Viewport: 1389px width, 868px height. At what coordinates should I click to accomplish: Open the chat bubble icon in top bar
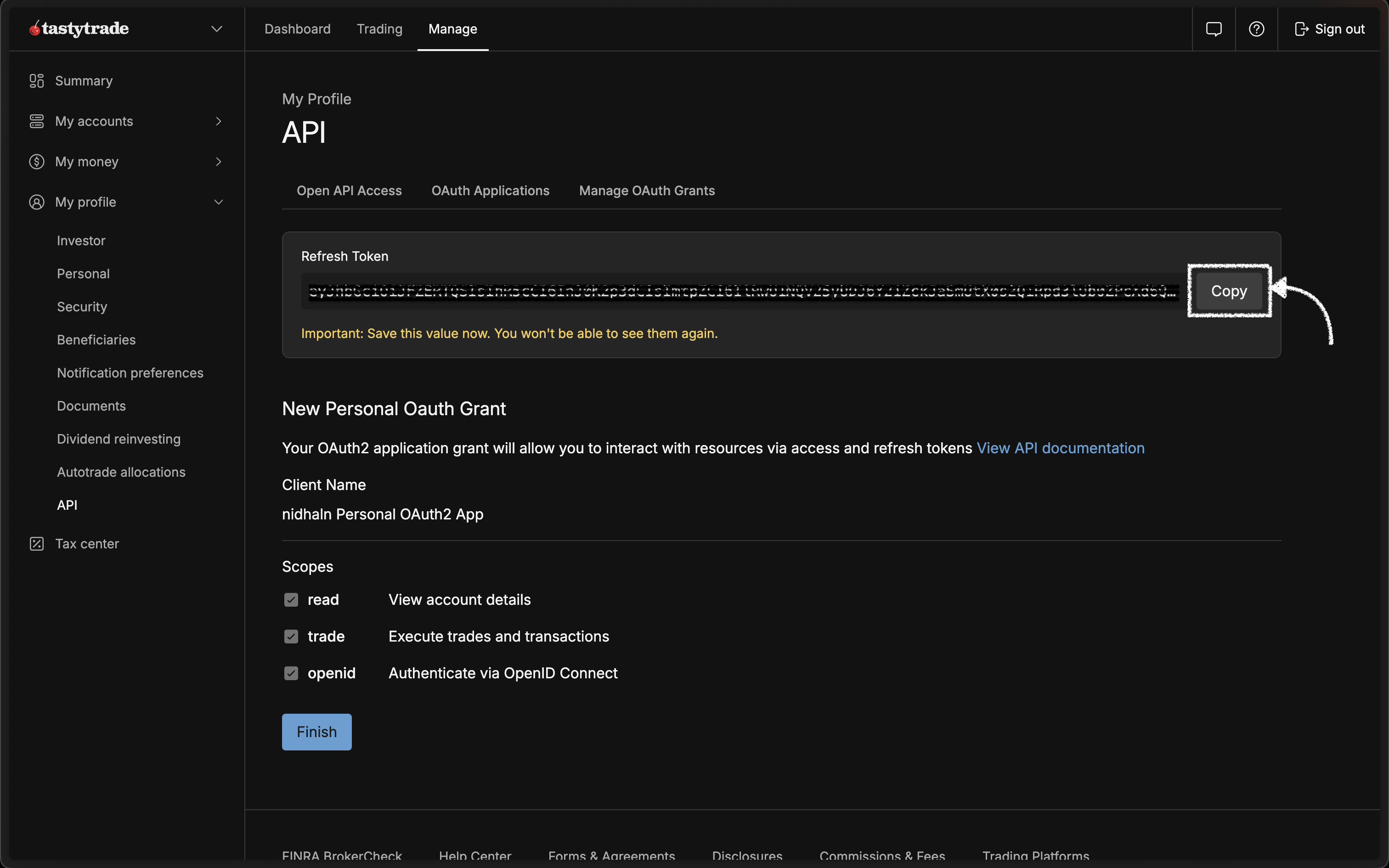click(1214, 28)
